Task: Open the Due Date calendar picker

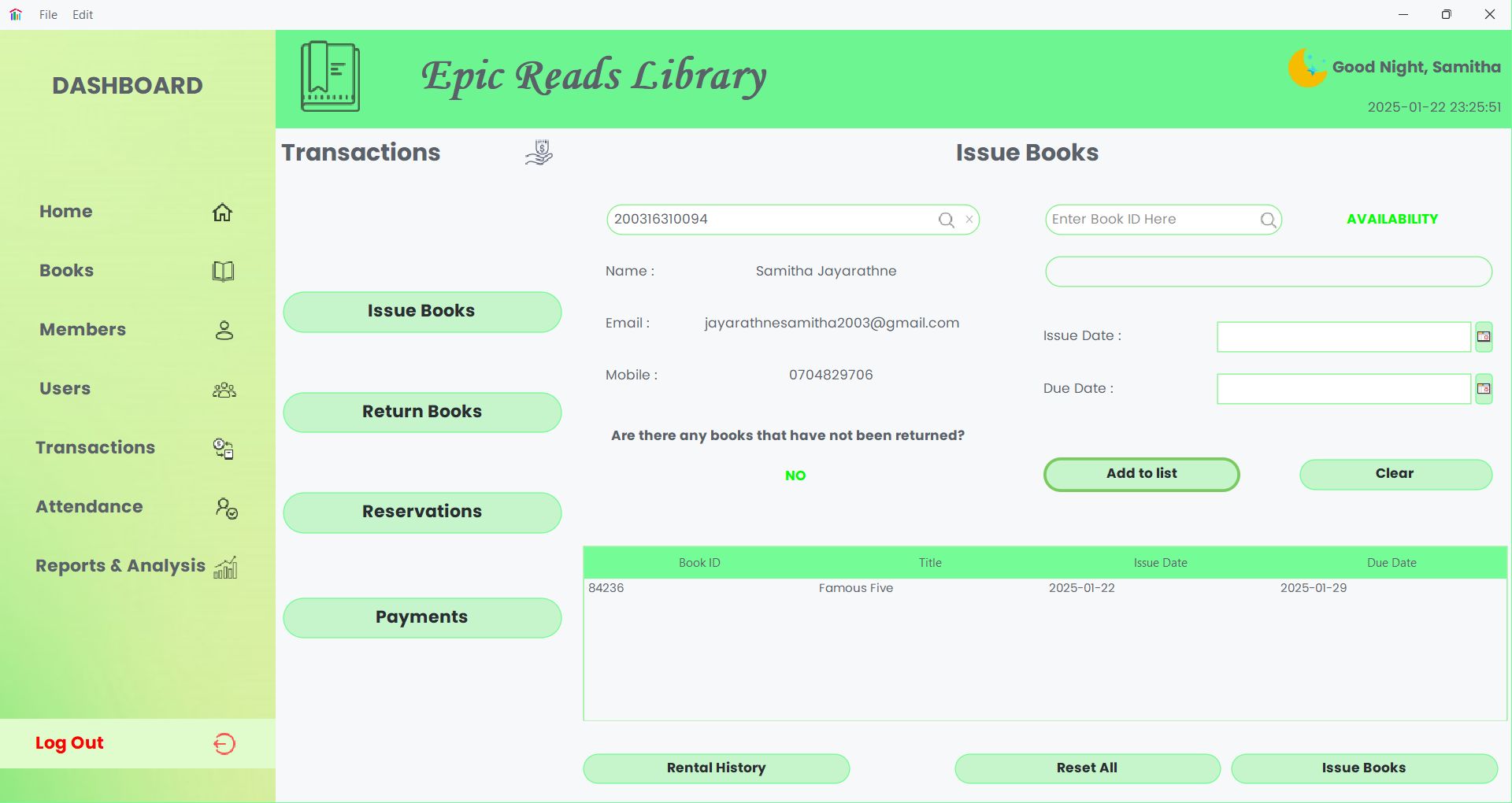Action: [1484, 389]
